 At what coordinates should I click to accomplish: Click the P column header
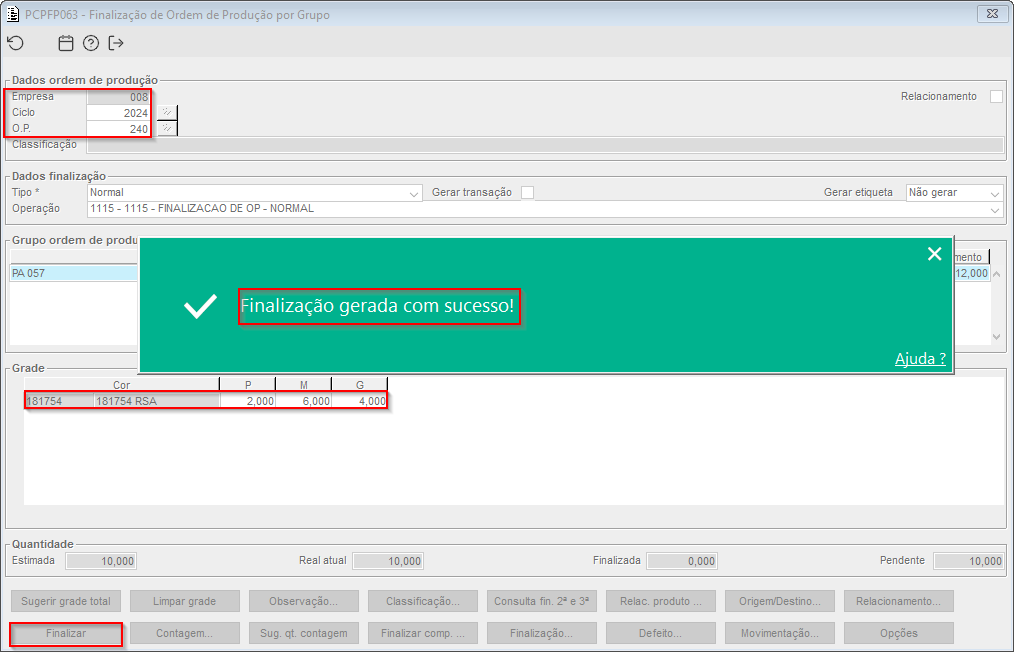[x=248, y=385]
